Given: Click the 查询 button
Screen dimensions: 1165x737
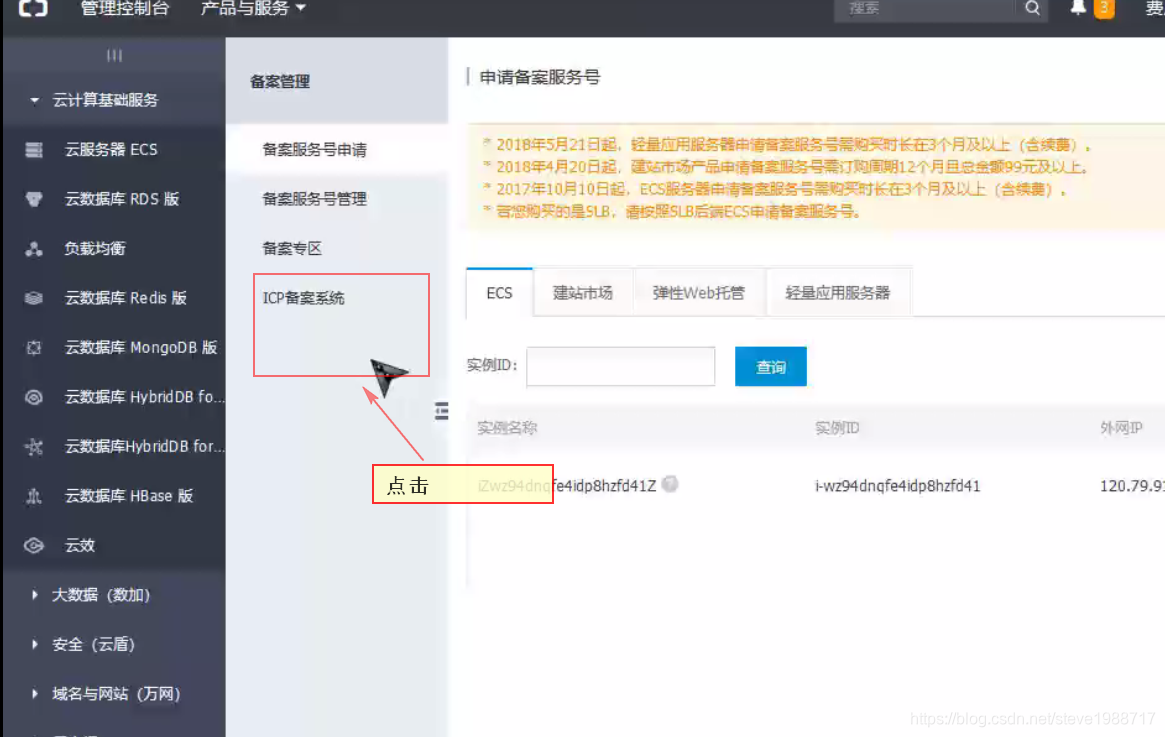Looking at the screenshot, I should 770,366.
